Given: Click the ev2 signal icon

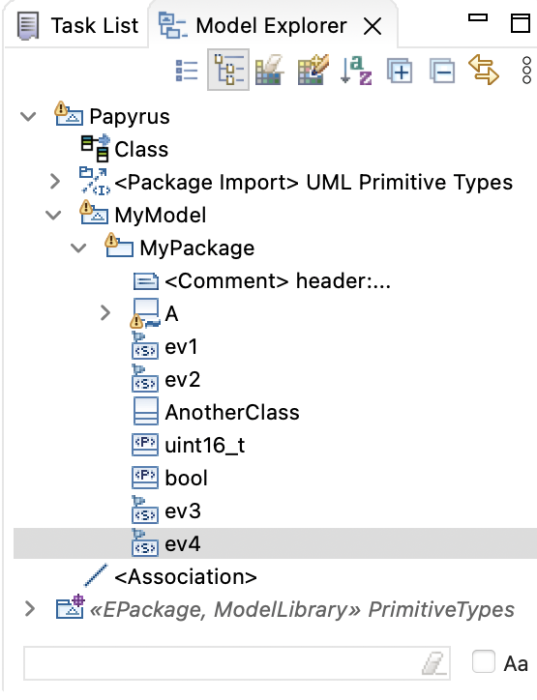Looking at the screenshot, I should pyautogui.click(x=145, y=379).
